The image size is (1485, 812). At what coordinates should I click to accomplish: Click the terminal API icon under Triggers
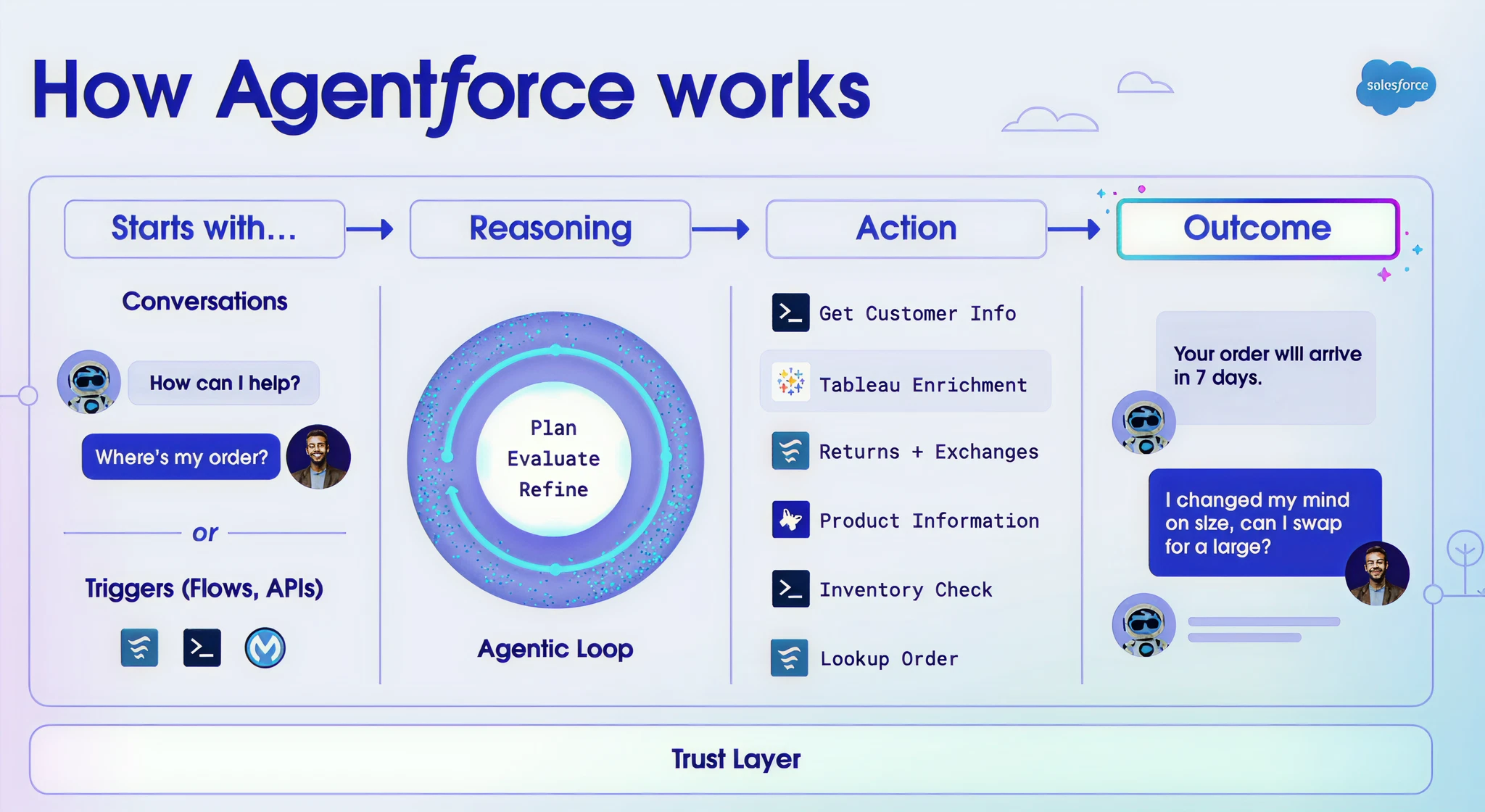point(202,647)
